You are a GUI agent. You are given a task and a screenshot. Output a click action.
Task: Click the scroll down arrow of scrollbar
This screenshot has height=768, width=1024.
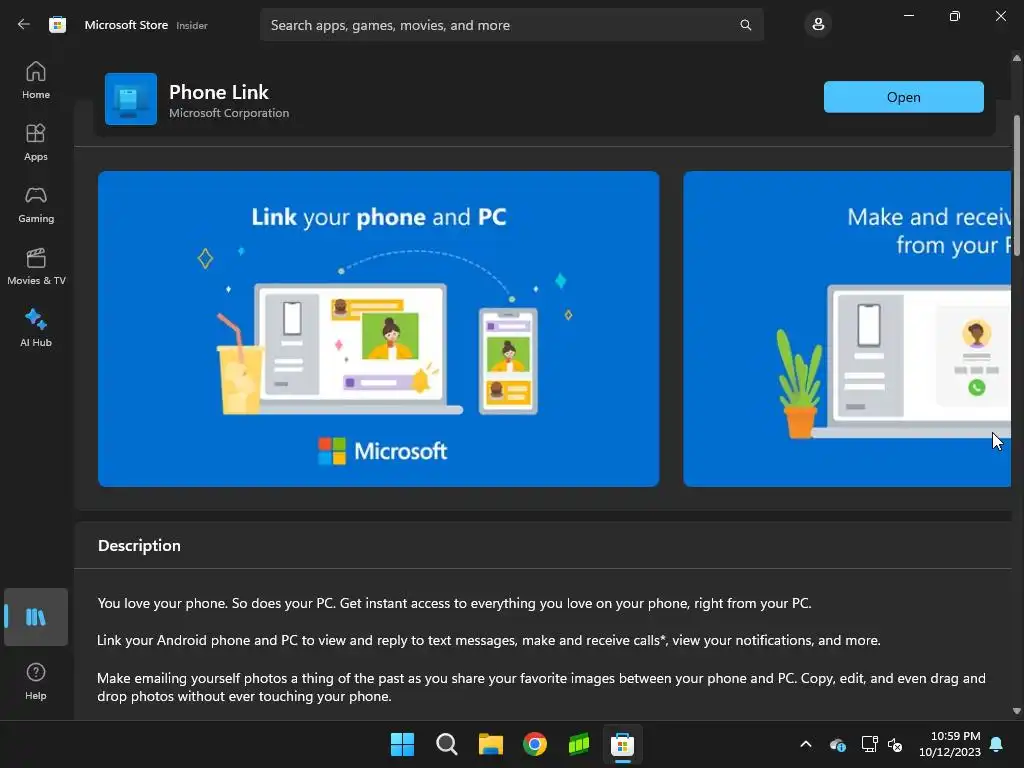1017,711
